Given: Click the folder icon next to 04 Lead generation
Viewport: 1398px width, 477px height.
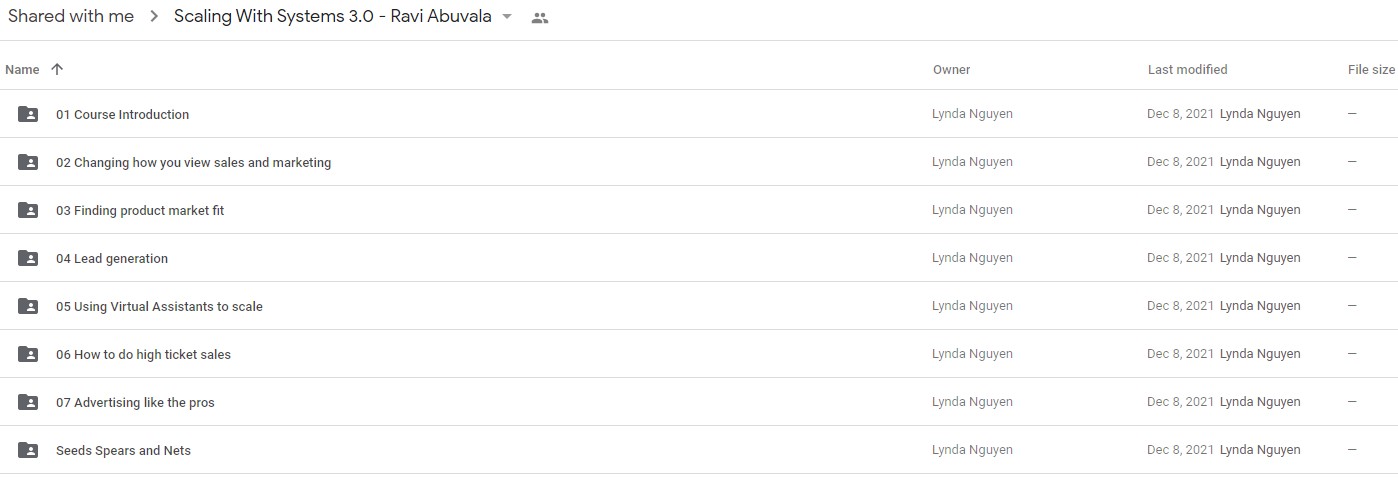Looking at the screenshot, I should coord(28,258).
